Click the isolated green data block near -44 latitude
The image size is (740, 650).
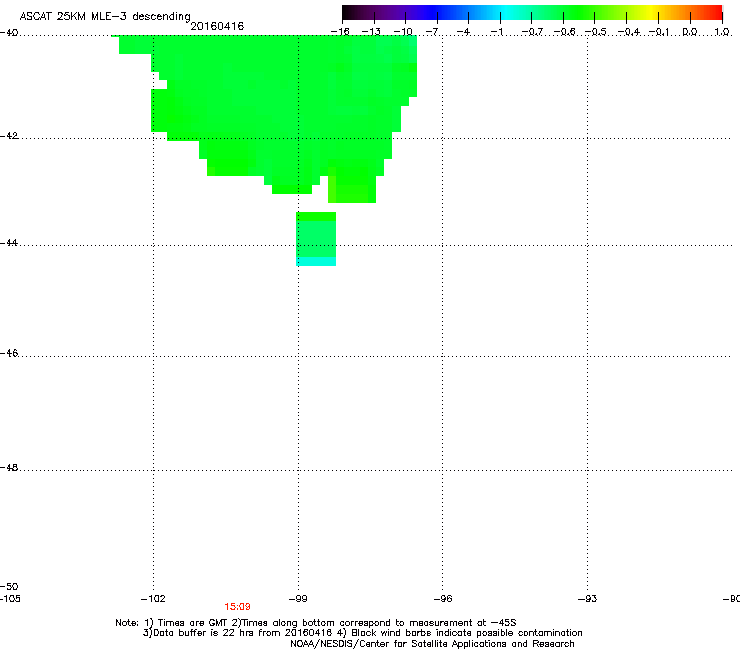click(x=316, y=239)
